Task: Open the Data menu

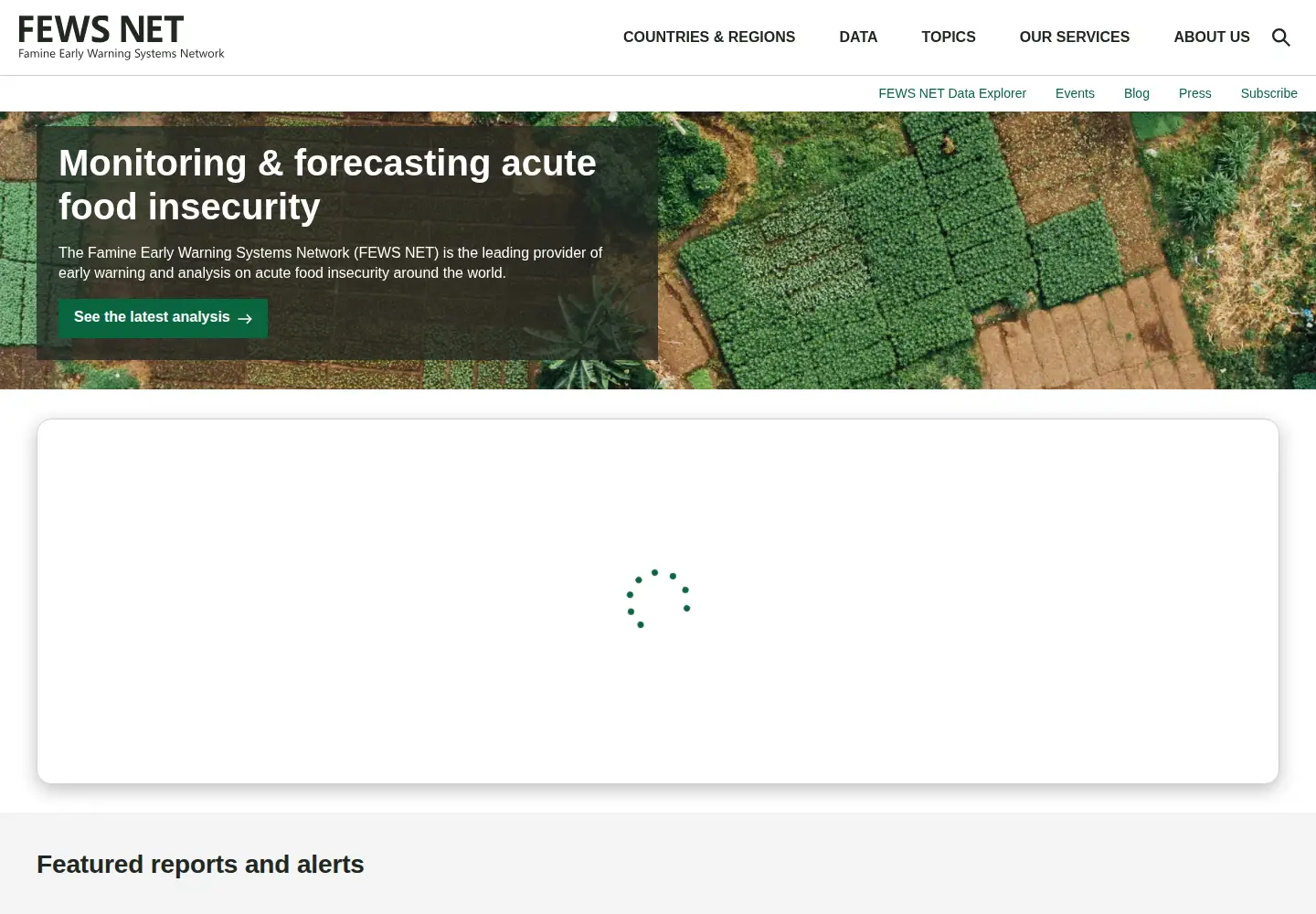Action: pyautogui.click(x=858, y=37)
